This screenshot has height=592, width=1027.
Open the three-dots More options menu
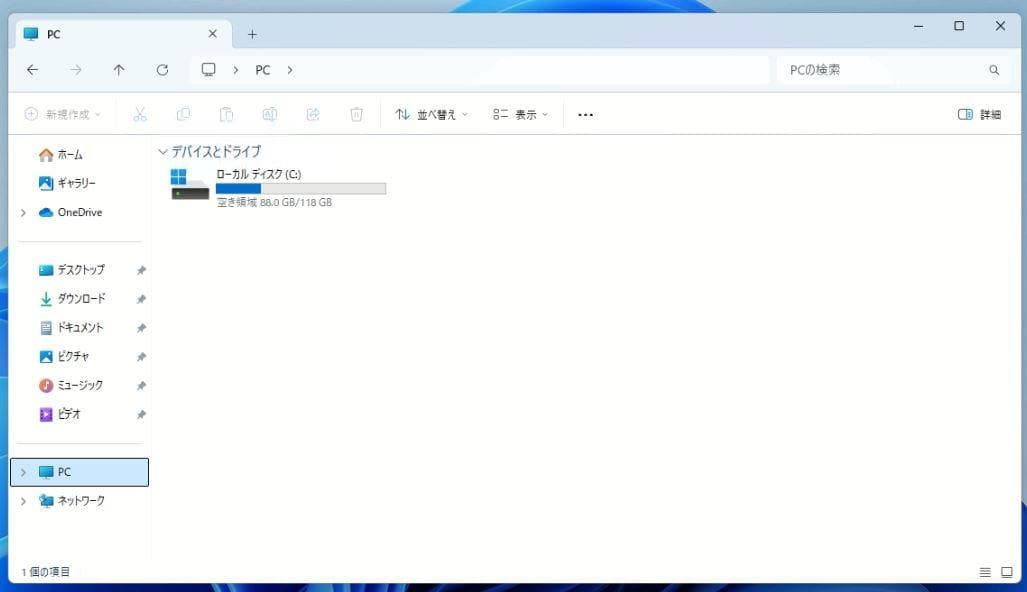[x=585, y=115]
